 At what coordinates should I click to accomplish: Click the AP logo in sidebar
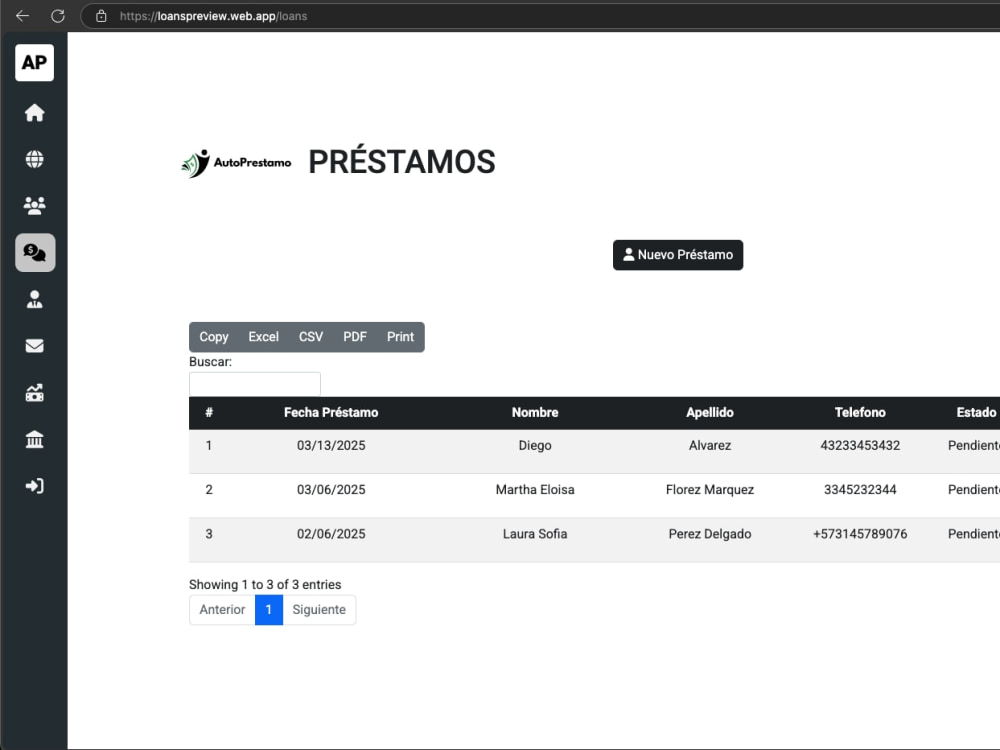click(x=34, y=62)
